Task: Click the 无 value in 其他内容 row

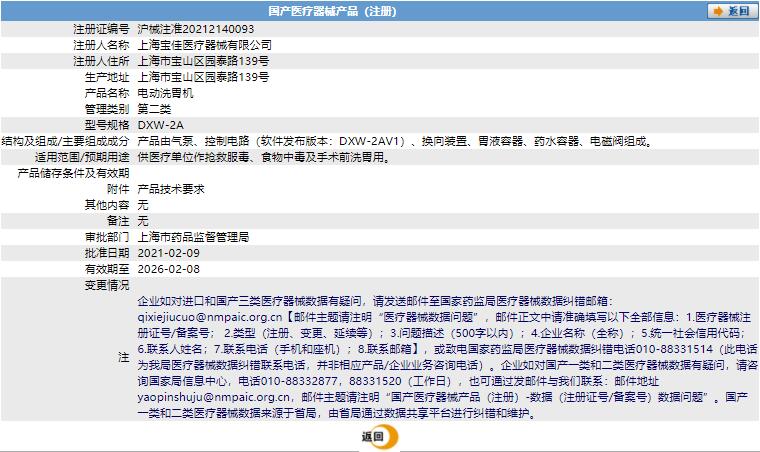Action: pyautogui.click(x=143, y=205)
